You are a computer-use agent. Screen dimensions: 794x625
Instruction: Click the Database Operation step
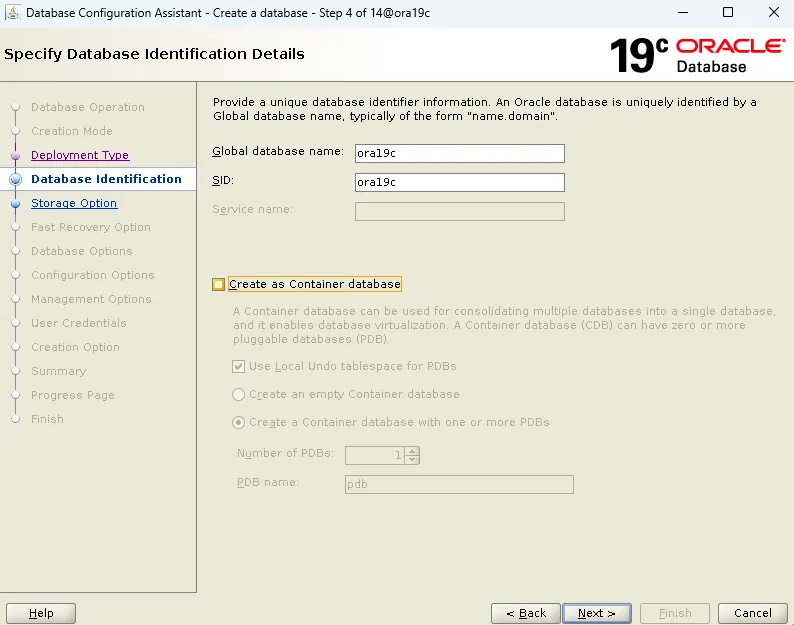[88, 107]
